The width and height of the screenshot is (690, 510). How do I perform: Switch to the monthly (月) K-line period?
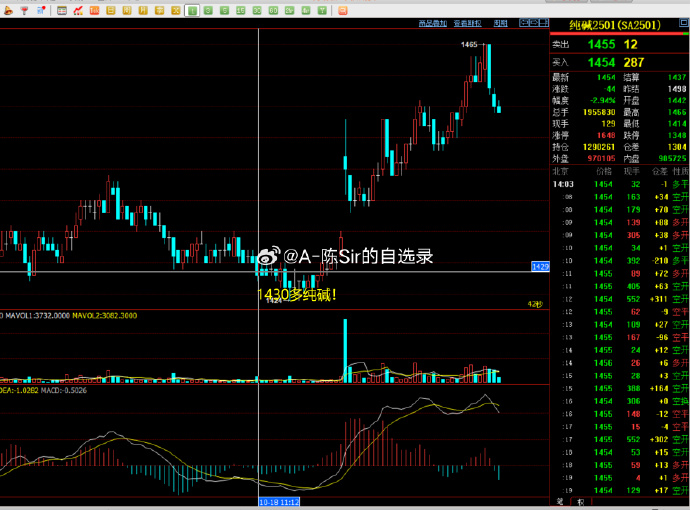point(143,10)
